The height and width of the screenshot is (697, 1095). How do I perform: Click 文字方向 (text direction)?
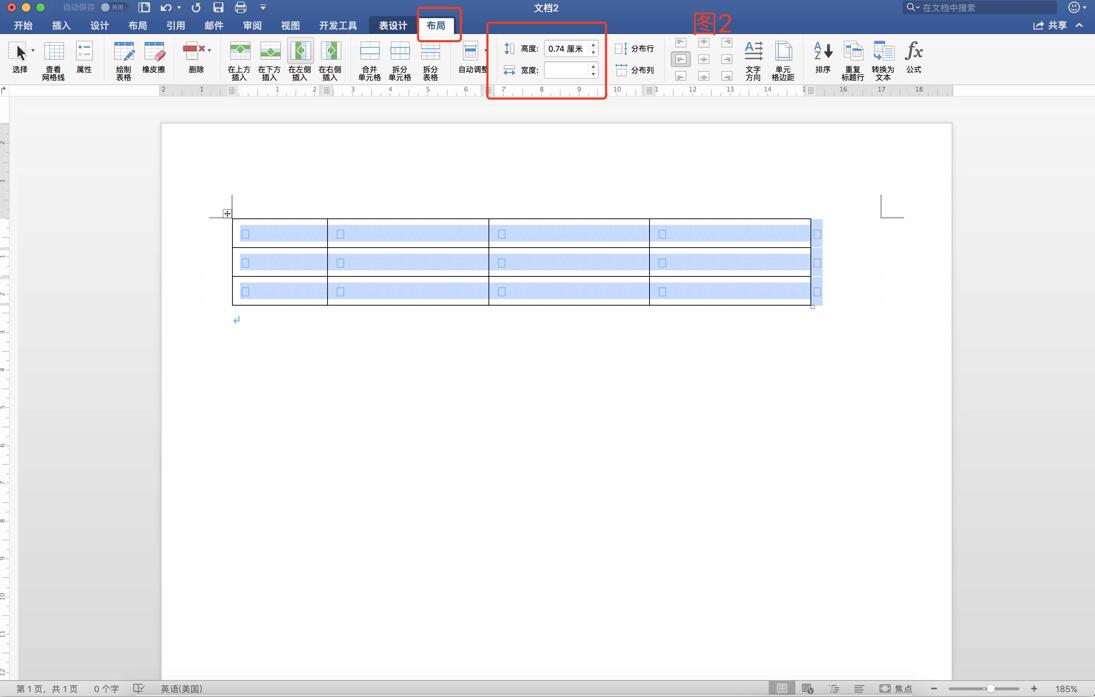click(753, 61)
